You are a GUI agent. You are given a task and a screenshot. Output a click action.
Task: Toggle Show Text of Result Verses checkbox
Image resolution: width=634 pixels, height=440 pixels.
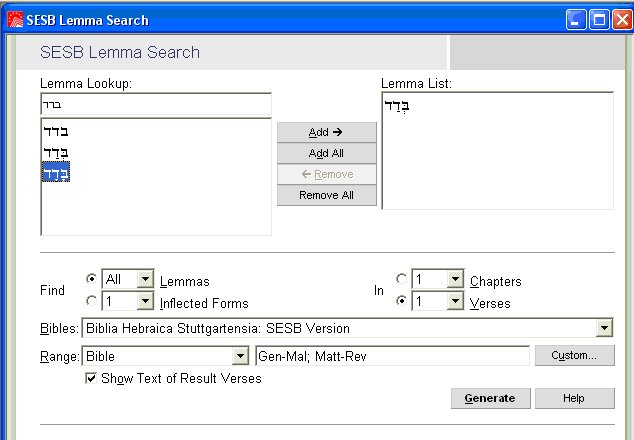[91, 378]
